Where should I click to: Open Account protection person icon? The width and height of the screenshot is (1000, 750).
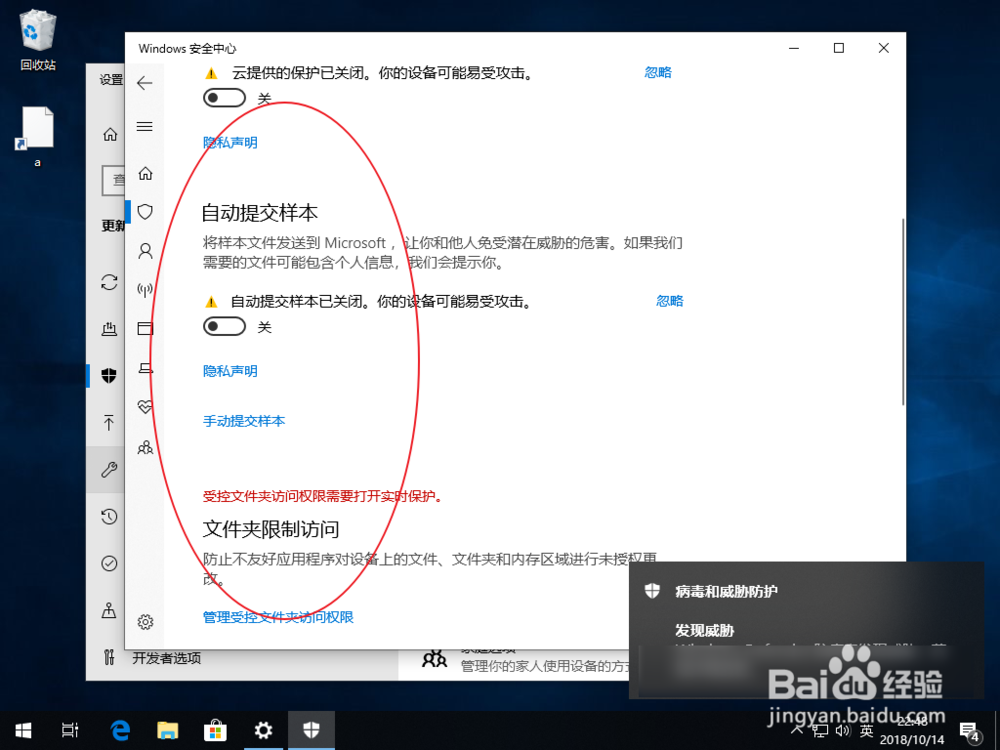(x=145, y=251)
